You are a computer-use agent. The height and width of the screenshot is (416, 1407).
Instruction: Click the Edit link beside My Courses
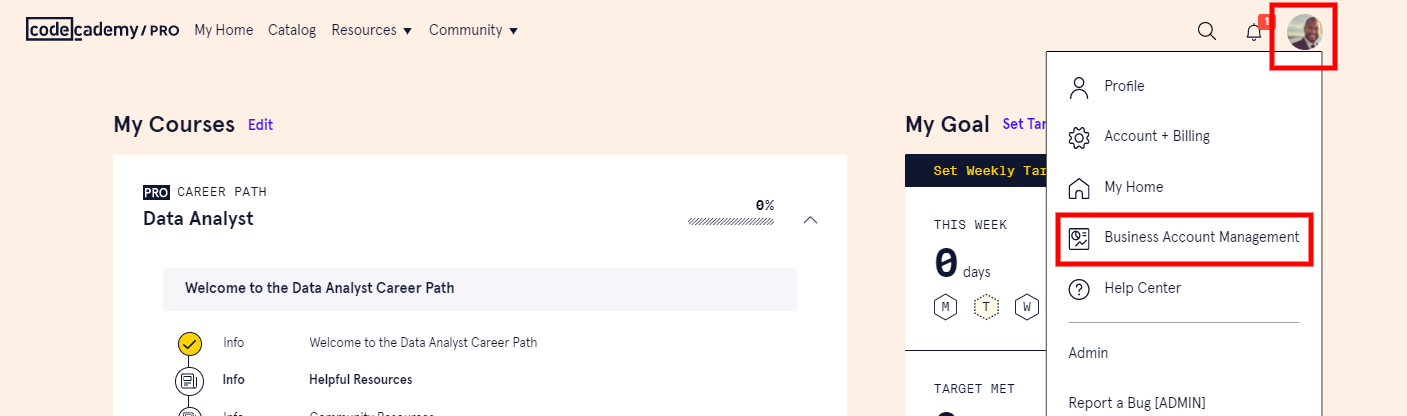[261, 125]
